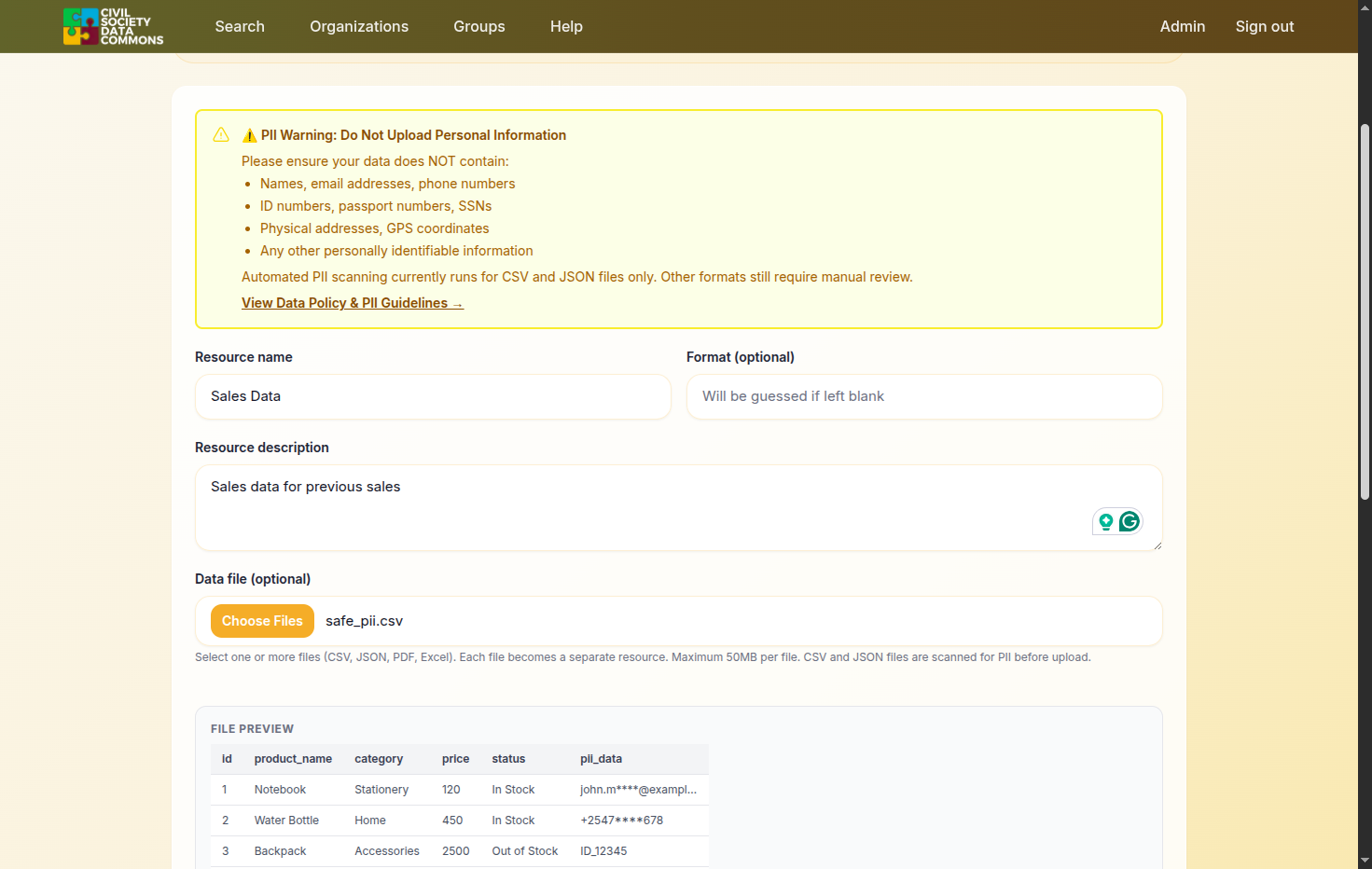Click the Data file (optional) label
Viewport: 1372px width, 869px height.
point(253,579)
